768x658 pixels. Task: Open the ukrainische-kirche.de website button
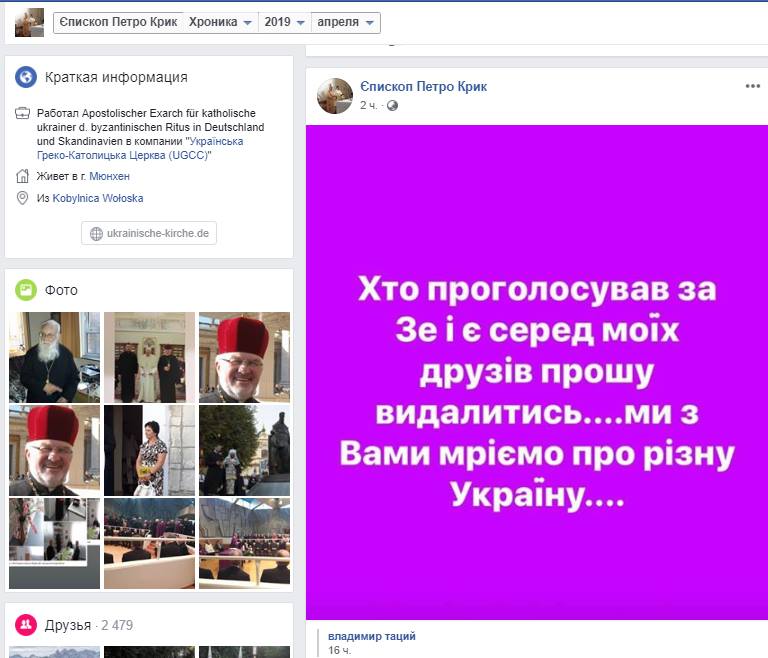coord(149,233)
